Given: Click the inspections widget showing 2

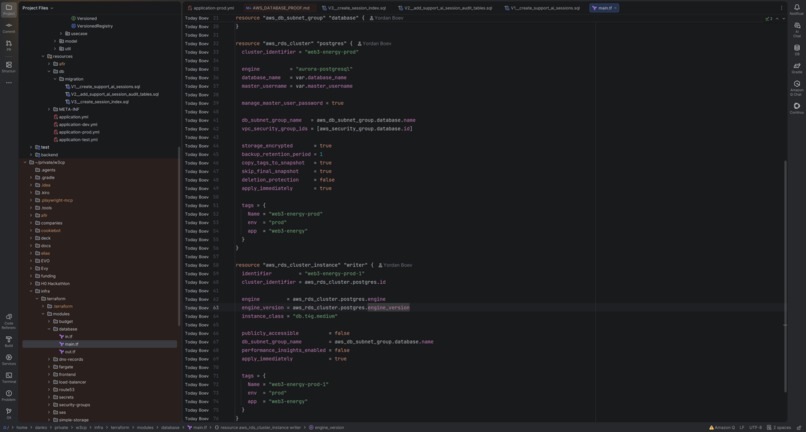Looking at the screenshot, I should (x=768, y=19).
